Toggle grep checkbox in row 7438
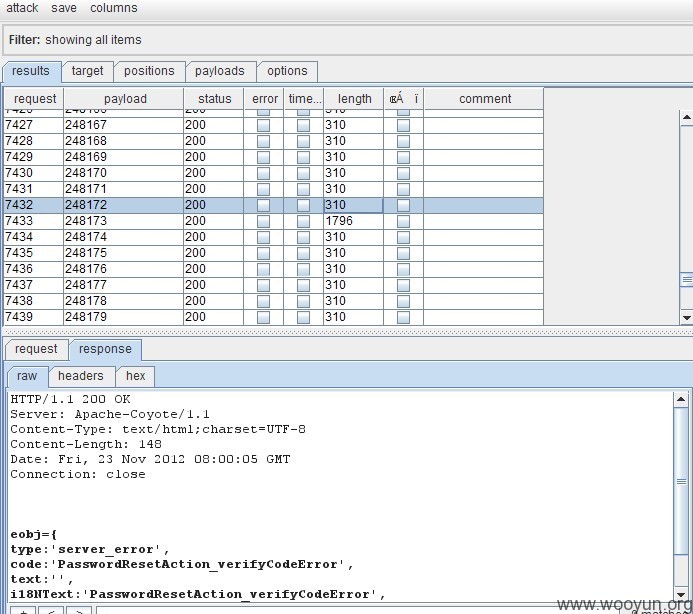 tap(403, 301)
